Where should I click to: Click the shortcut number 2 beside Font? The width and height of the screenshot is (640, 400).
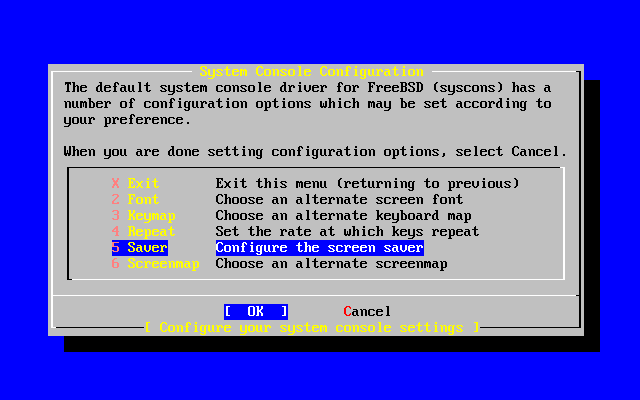point(116,199)
